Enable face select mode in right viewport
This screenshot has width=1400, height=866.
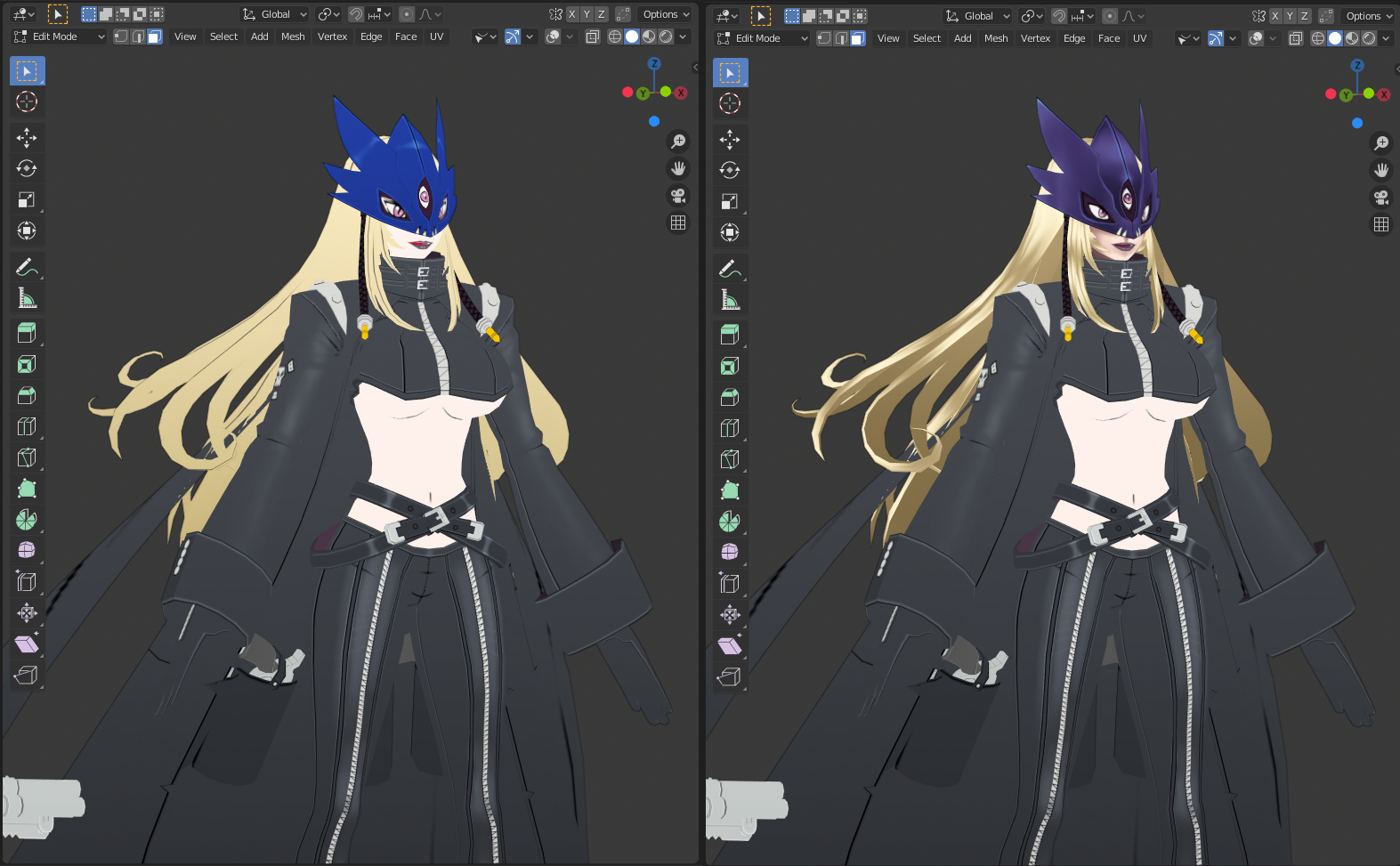858,38
